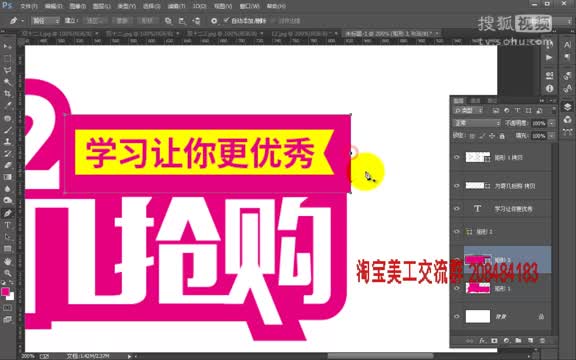
Task: Select the Crop tool
Action: [x=7, y=94]
